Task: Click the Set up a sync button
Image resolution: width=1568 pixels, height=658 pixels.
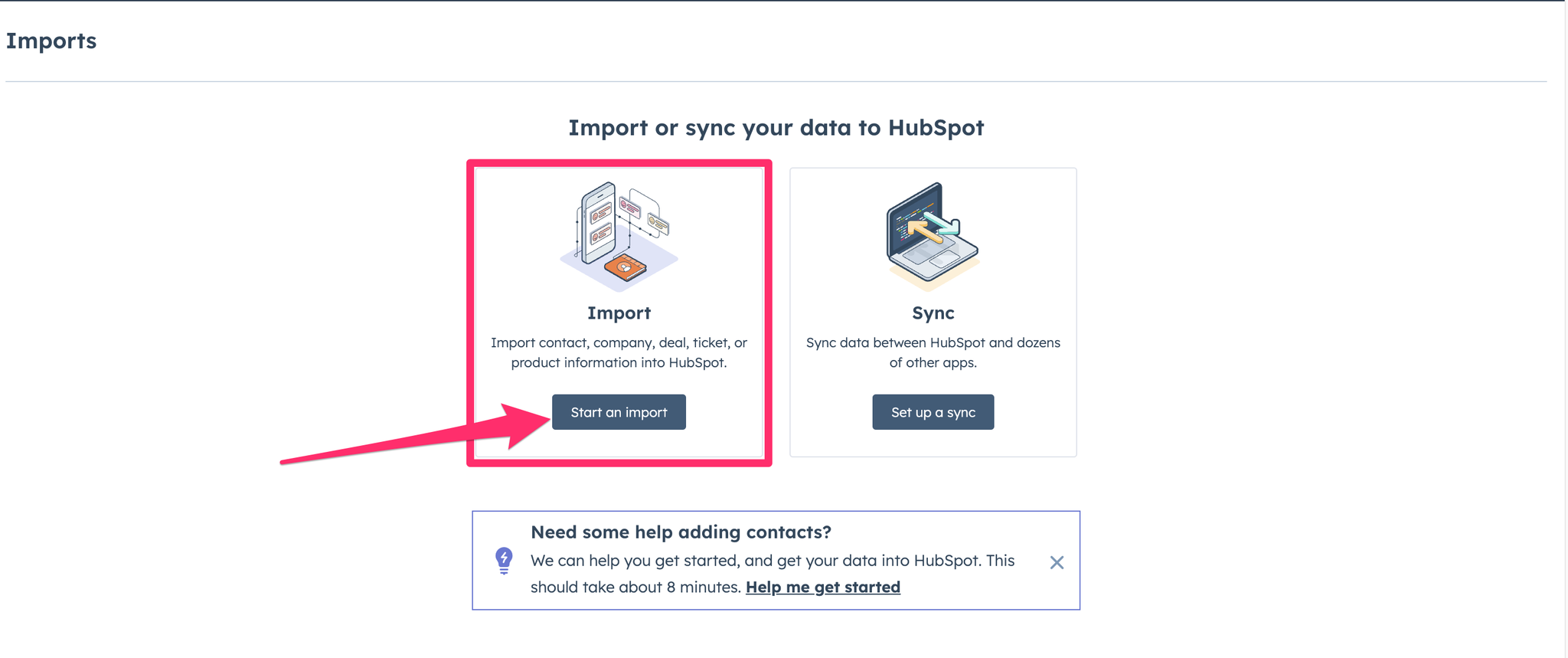Action: (x=933, y=412)
